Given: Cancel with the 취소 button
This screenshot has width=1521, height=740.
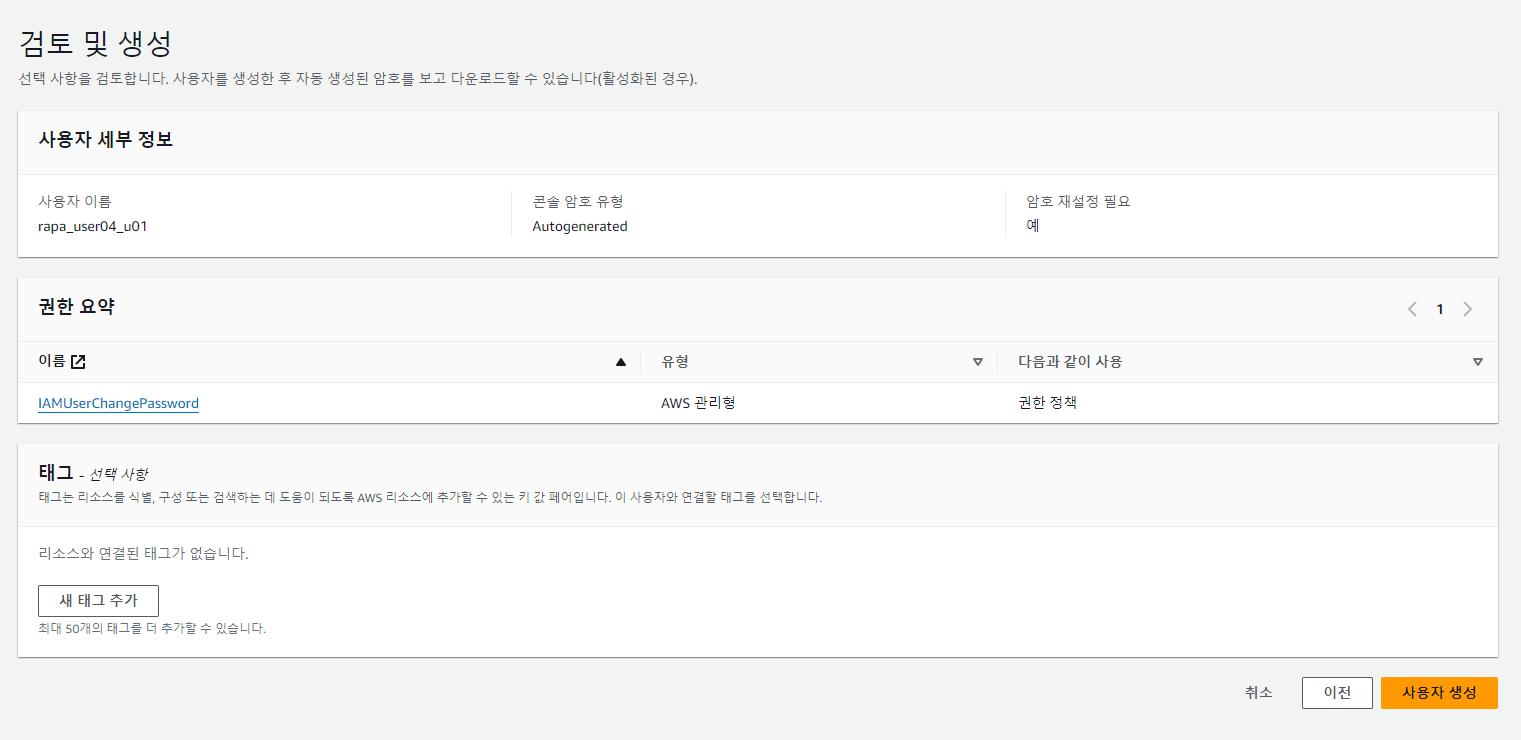Looking at the screenshot, I should coord(1259,692).
